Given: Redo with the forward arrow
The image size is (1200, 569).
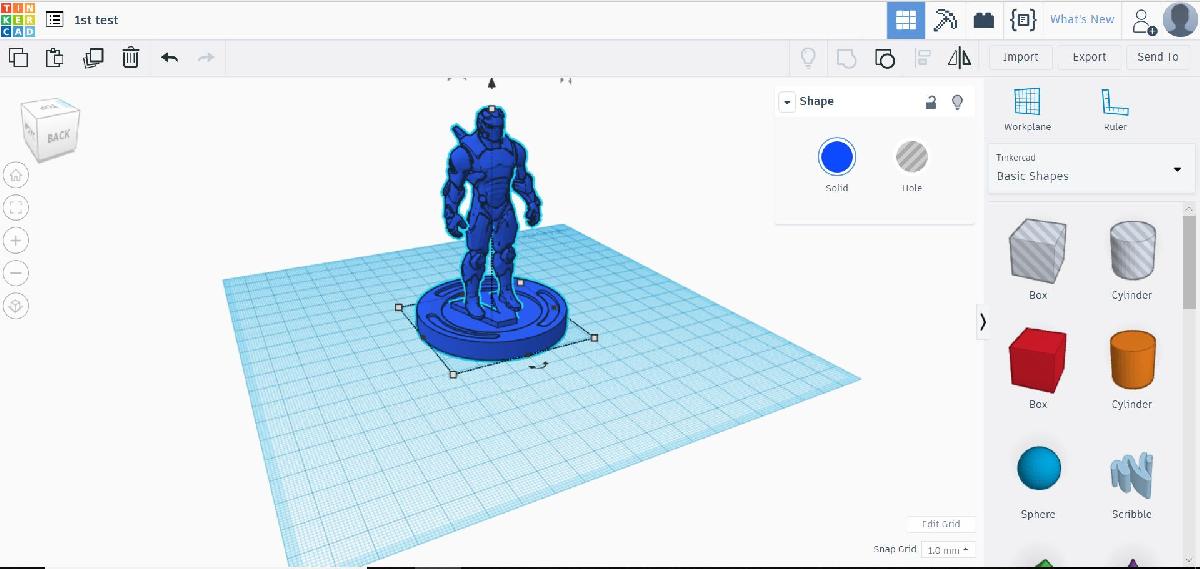Looking at the screenshot, I should [206, 58].
